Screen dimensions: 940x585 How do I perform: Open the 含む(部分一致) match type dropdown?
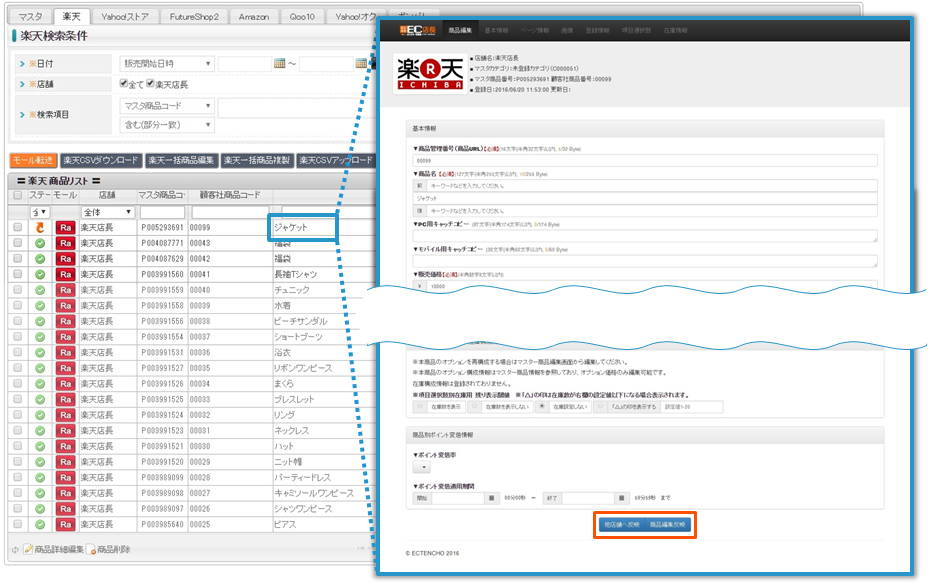click(x=167, y=125)
